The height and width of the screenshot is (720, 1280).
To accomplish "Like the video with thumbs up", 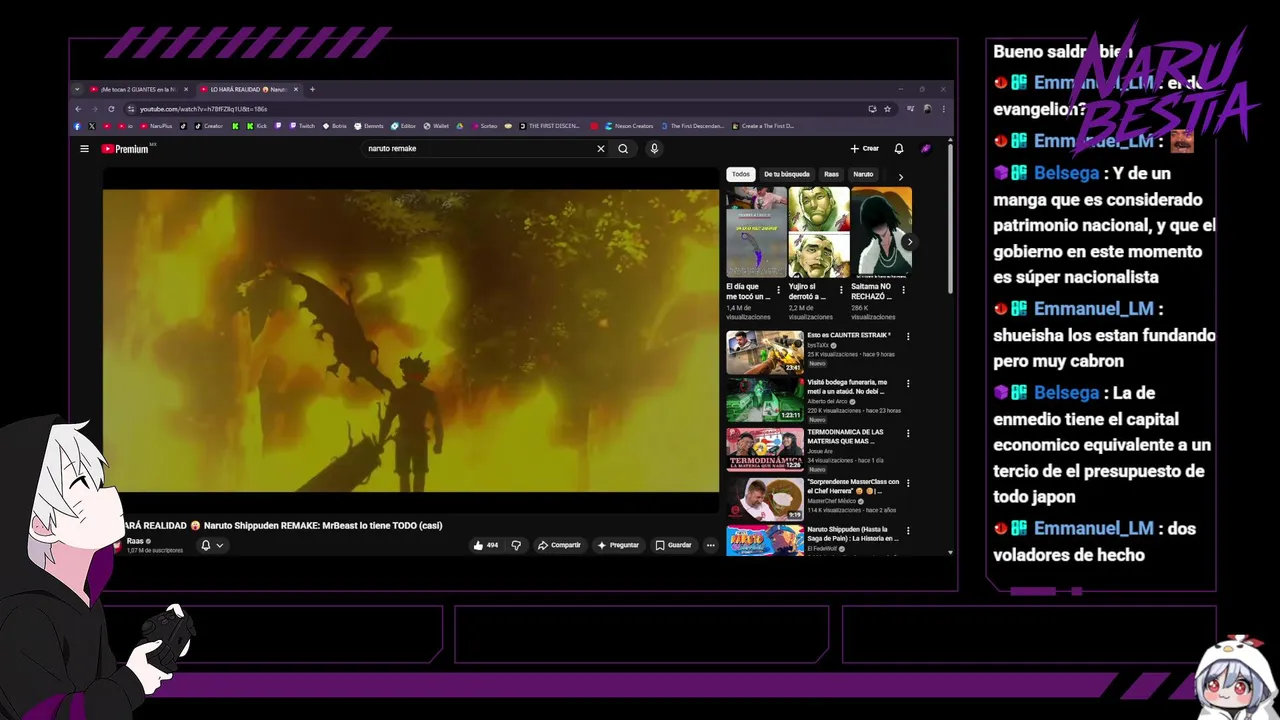I will click(486, 545).
